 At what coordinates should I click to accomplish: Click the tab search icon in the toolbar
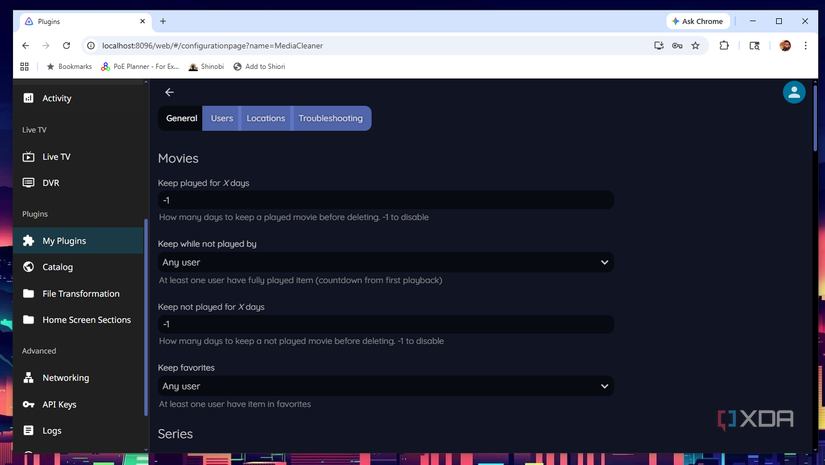coord(754,46)
